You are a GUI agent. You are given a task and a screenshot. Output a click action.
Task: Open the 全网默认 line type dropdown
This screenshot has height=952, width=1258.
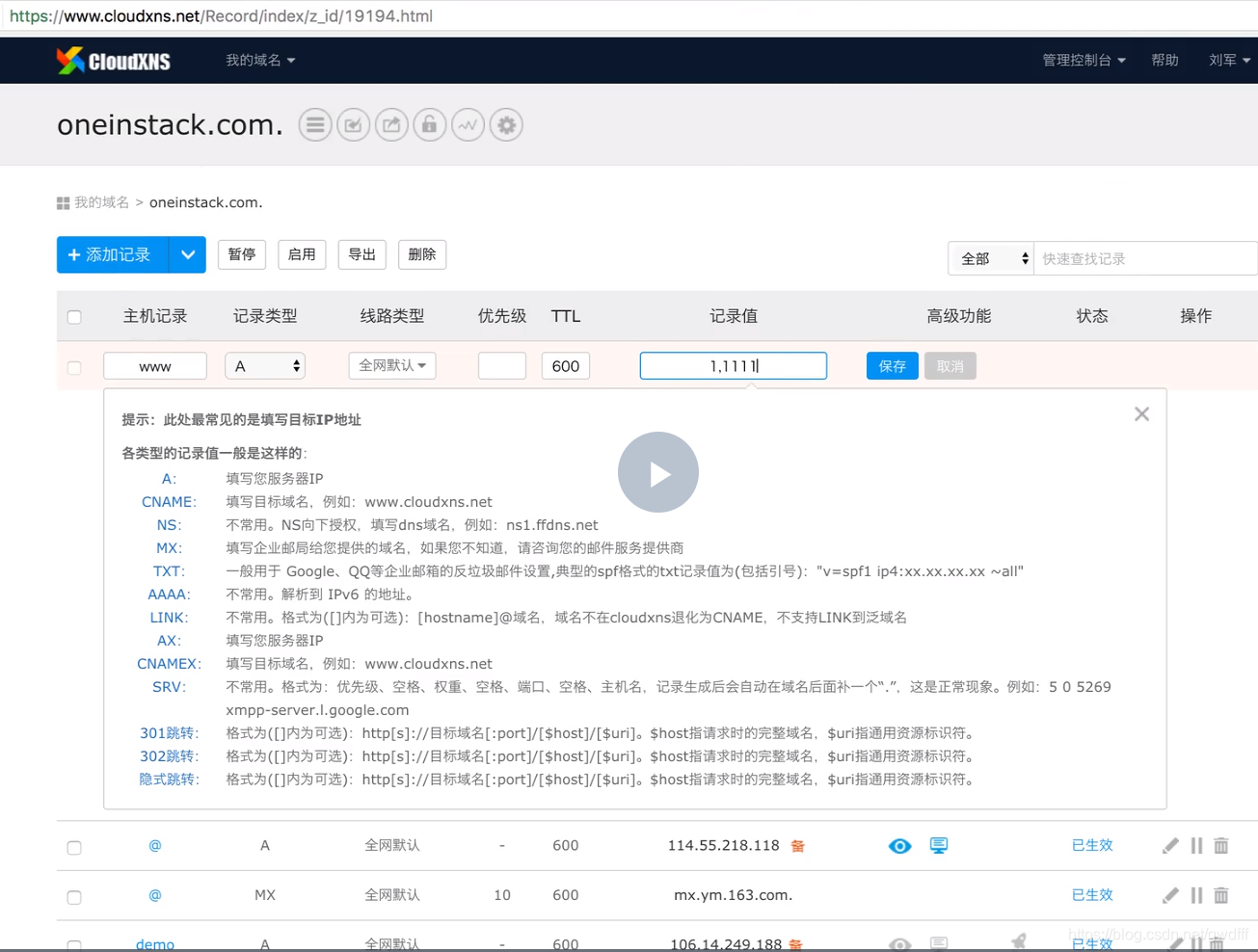392,365
